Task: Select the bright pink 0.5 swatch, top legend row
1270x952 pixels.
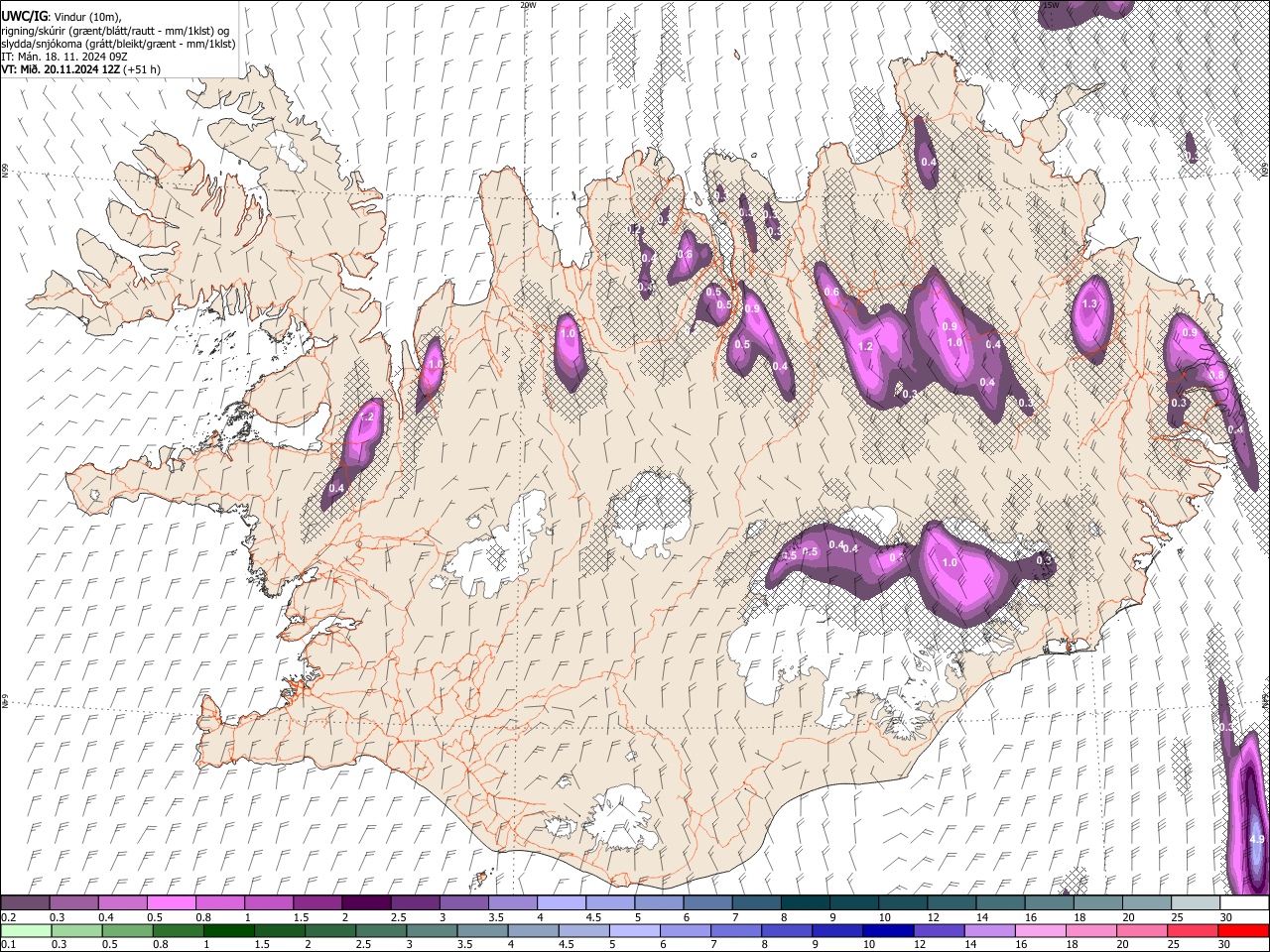Action: tap(171, 902)
